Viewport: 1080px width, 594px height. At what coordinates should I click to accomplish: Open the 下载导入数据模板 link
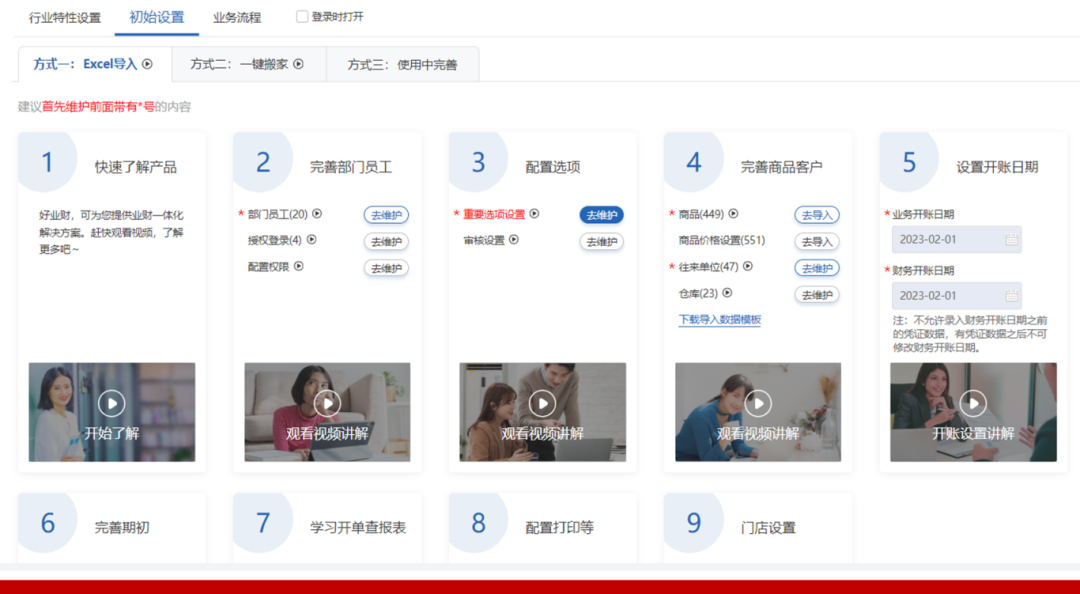[720, 320]
